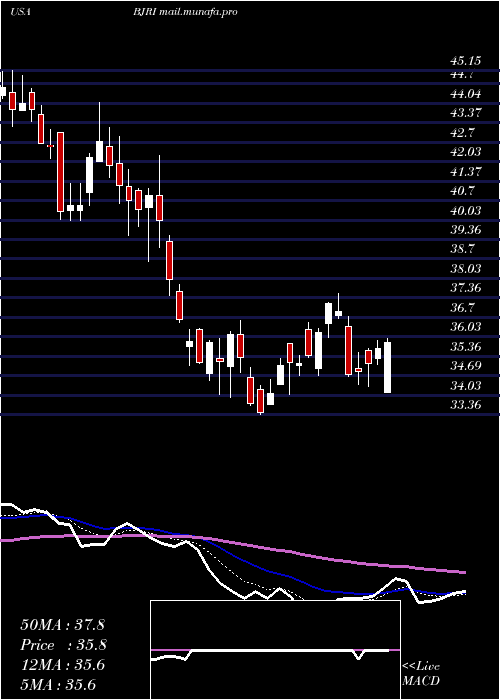Click the 34.03 price axis label

(464, 385)
